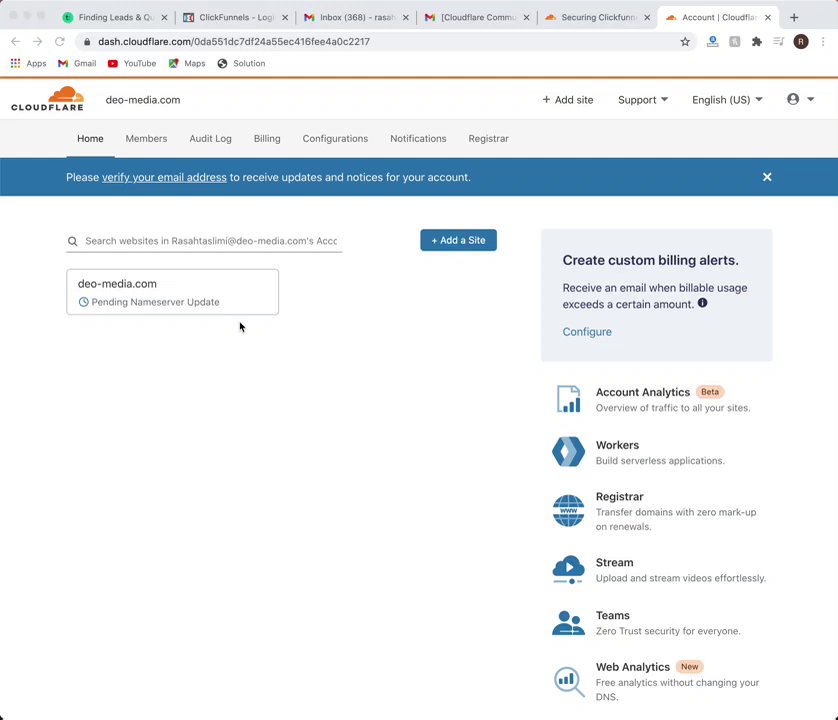Viewport: 838px width, 720px height.
Task: Open the Gmail bookmark
Action: pyautogui.click(x=77, y=63)
